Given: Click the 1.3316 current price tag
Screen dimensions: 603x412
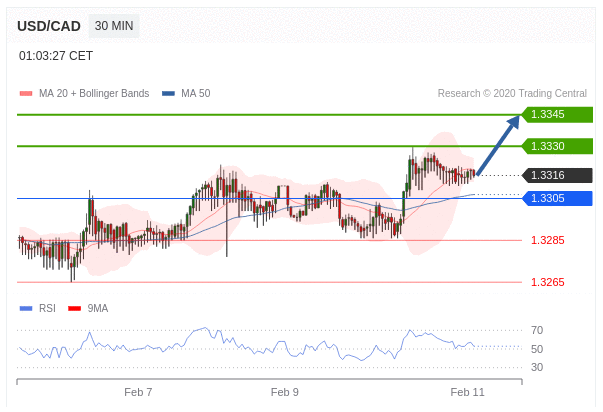Looking at the screenshot, I should pos(557,175).
